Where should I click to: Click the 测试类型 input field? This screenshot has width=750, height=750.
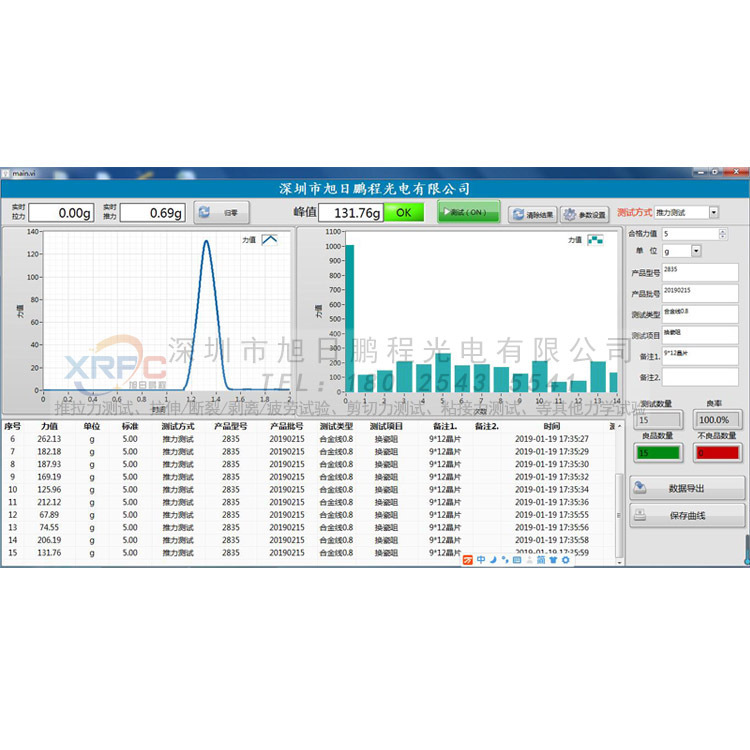point(700,314)
